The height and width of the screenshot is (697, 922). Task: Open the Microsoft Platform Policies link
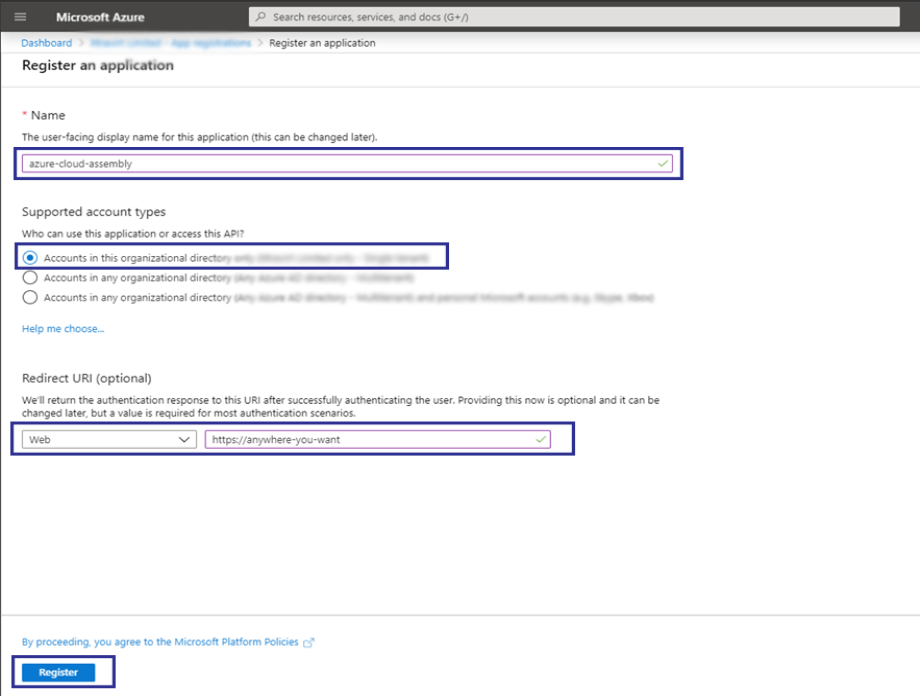point(160,642)
